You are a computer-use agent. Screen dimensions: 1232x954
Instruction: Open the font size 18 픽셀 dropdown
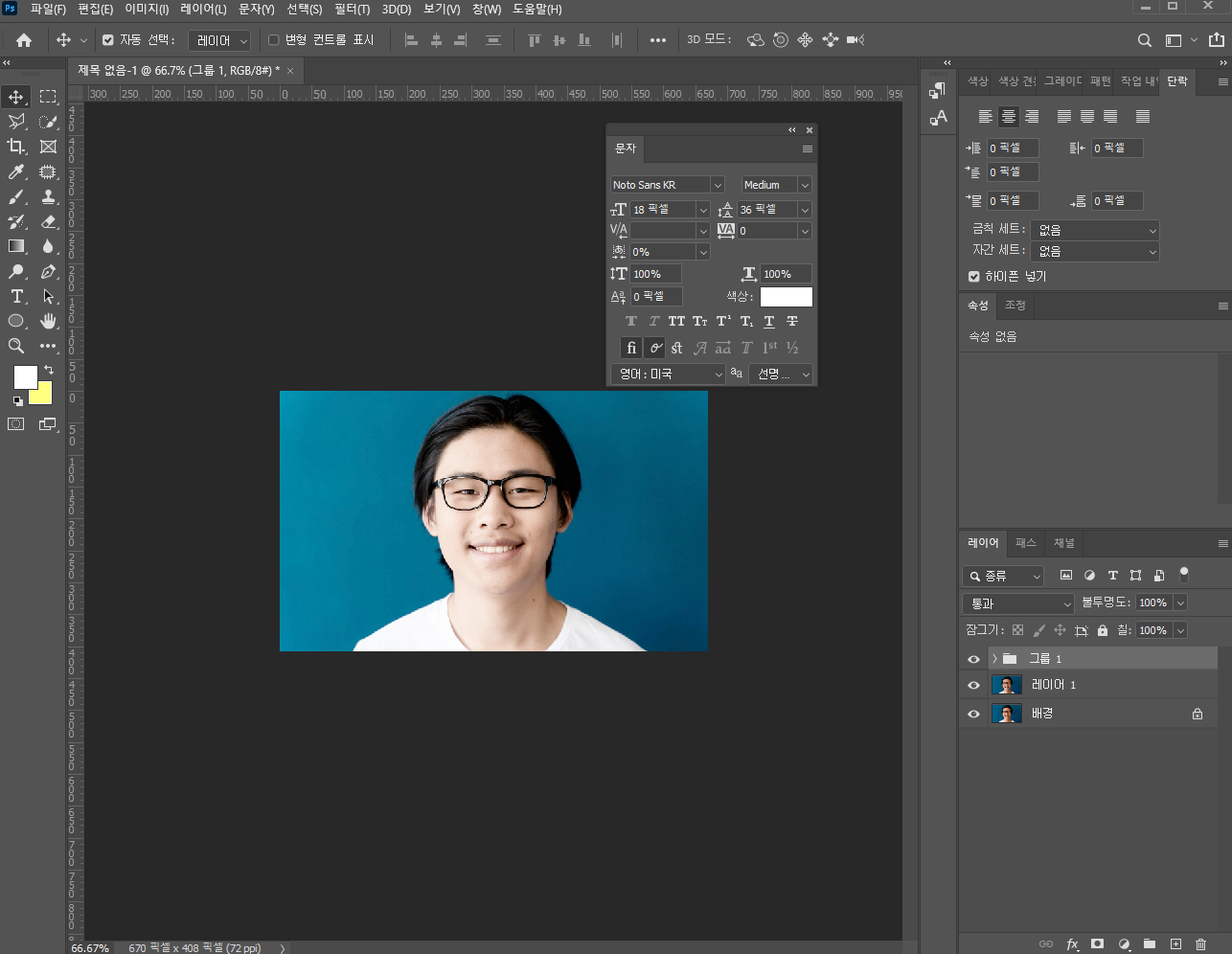click(703, 209)
